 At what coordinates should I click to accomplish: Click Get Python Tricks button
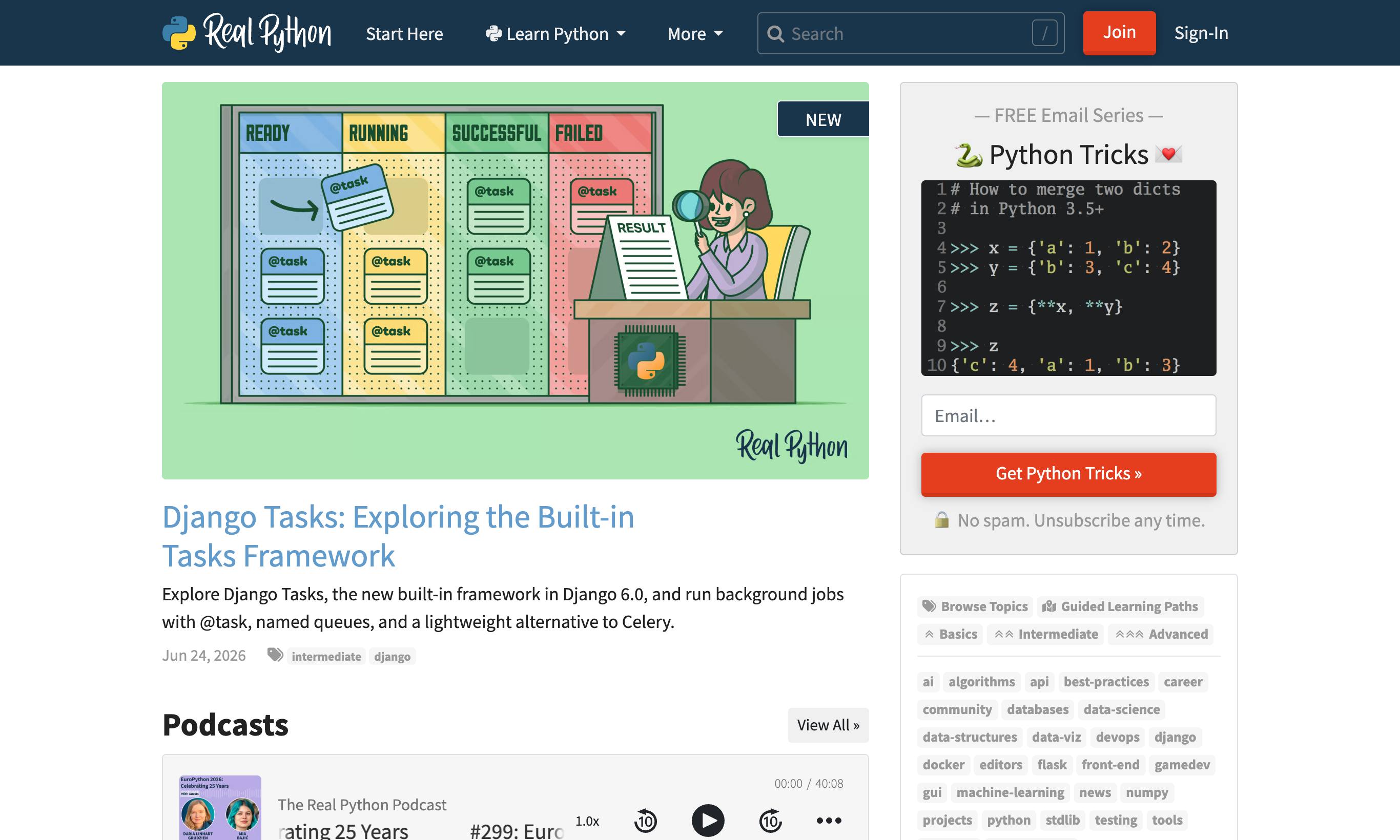[x=1068, y=474]
